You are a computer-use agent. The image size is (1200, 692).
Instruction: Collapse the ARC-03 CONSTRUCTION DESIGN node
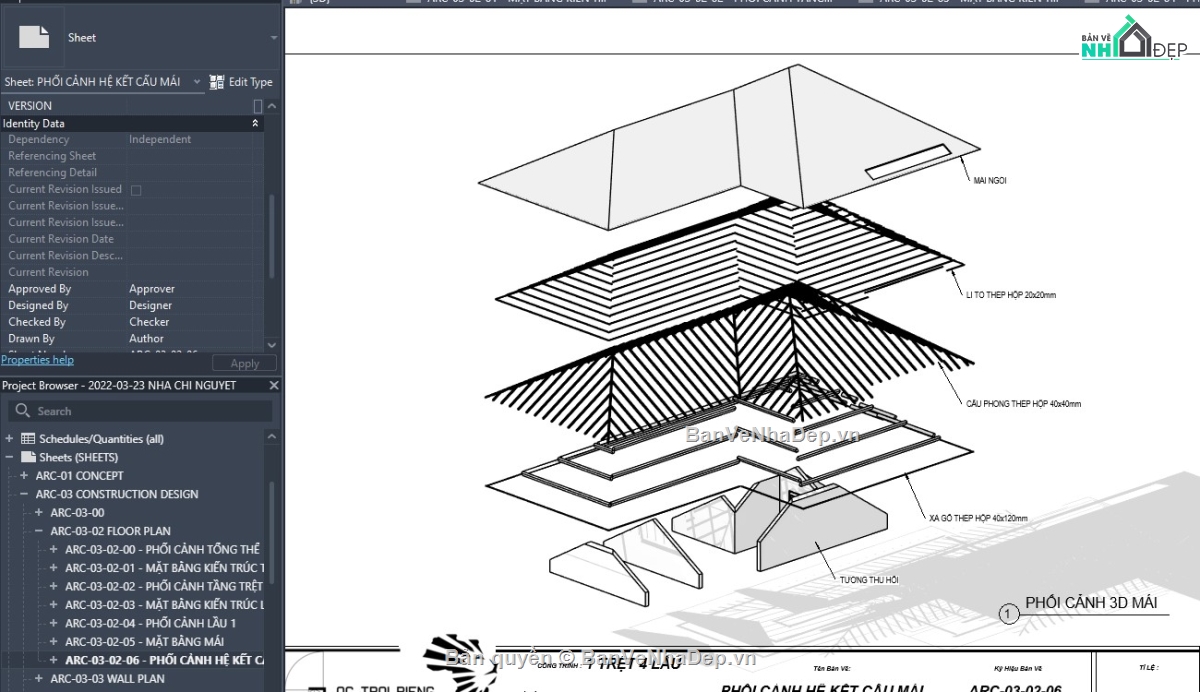pos(24,494)
